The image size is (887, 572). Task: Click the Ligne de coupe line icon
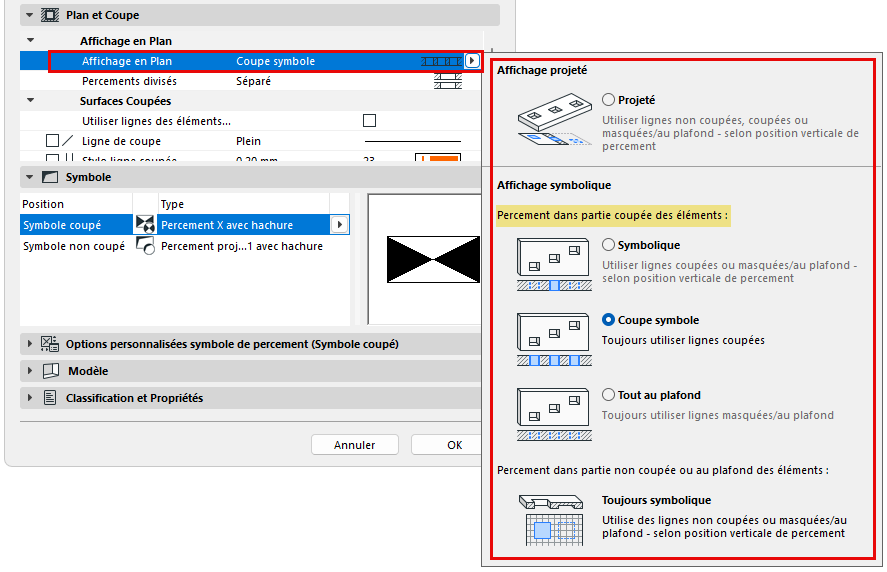[x=68, y=140]
